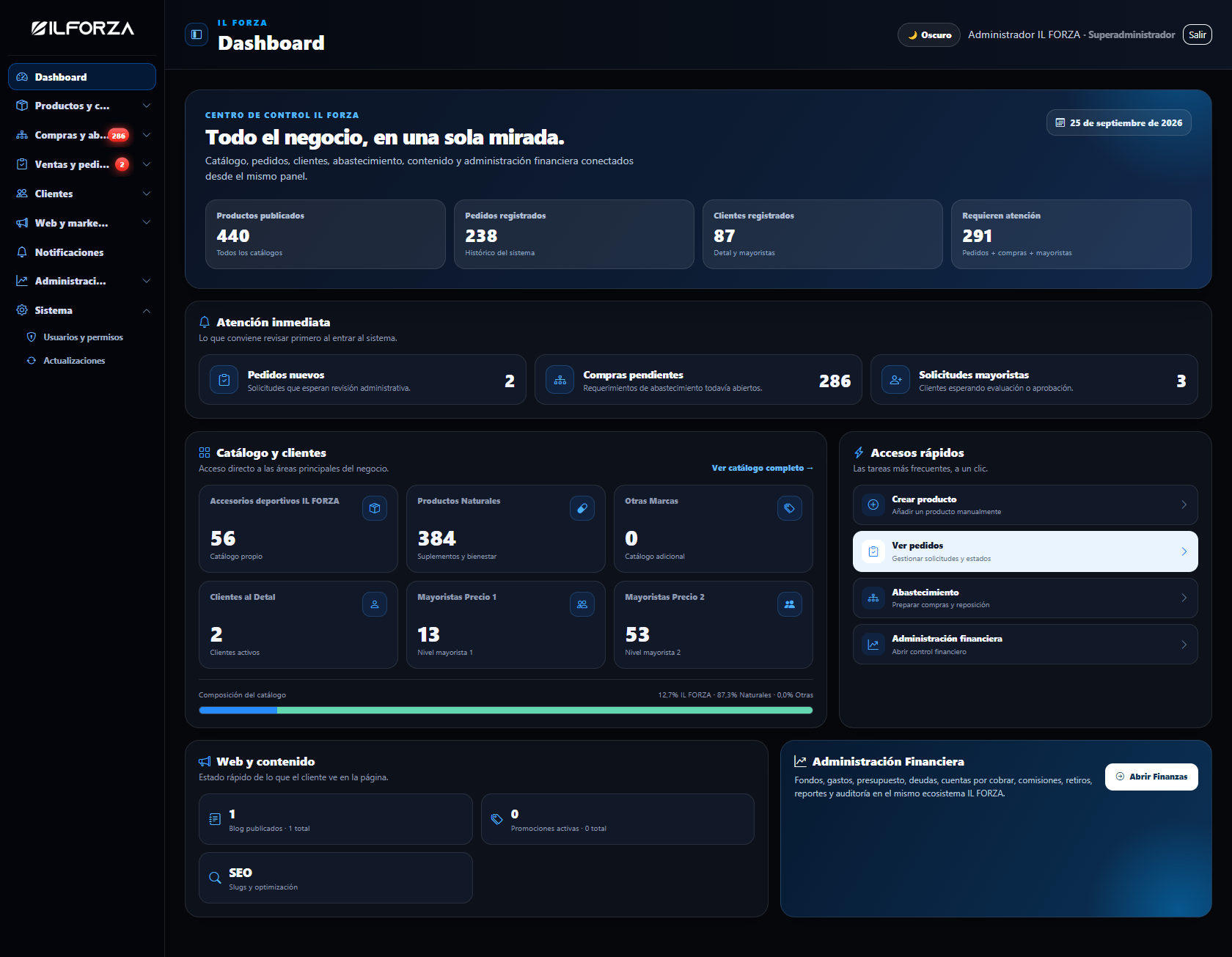The image size is (1232, 957).
Task: Click the Mayoristas Precio 2 users icon
Action: (x=790, y=604)
